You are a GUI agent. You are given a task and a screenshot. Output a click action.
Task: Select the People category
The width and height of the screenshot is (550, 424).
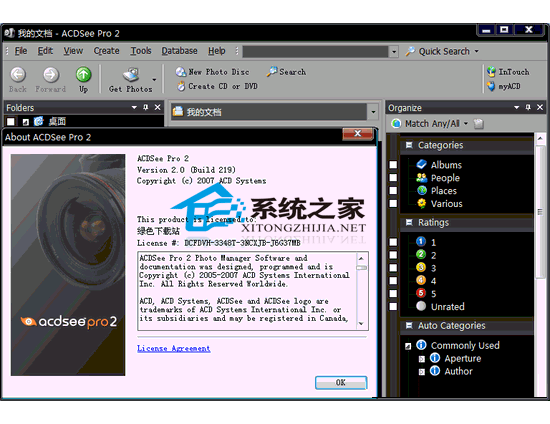[x=438, y=178]
